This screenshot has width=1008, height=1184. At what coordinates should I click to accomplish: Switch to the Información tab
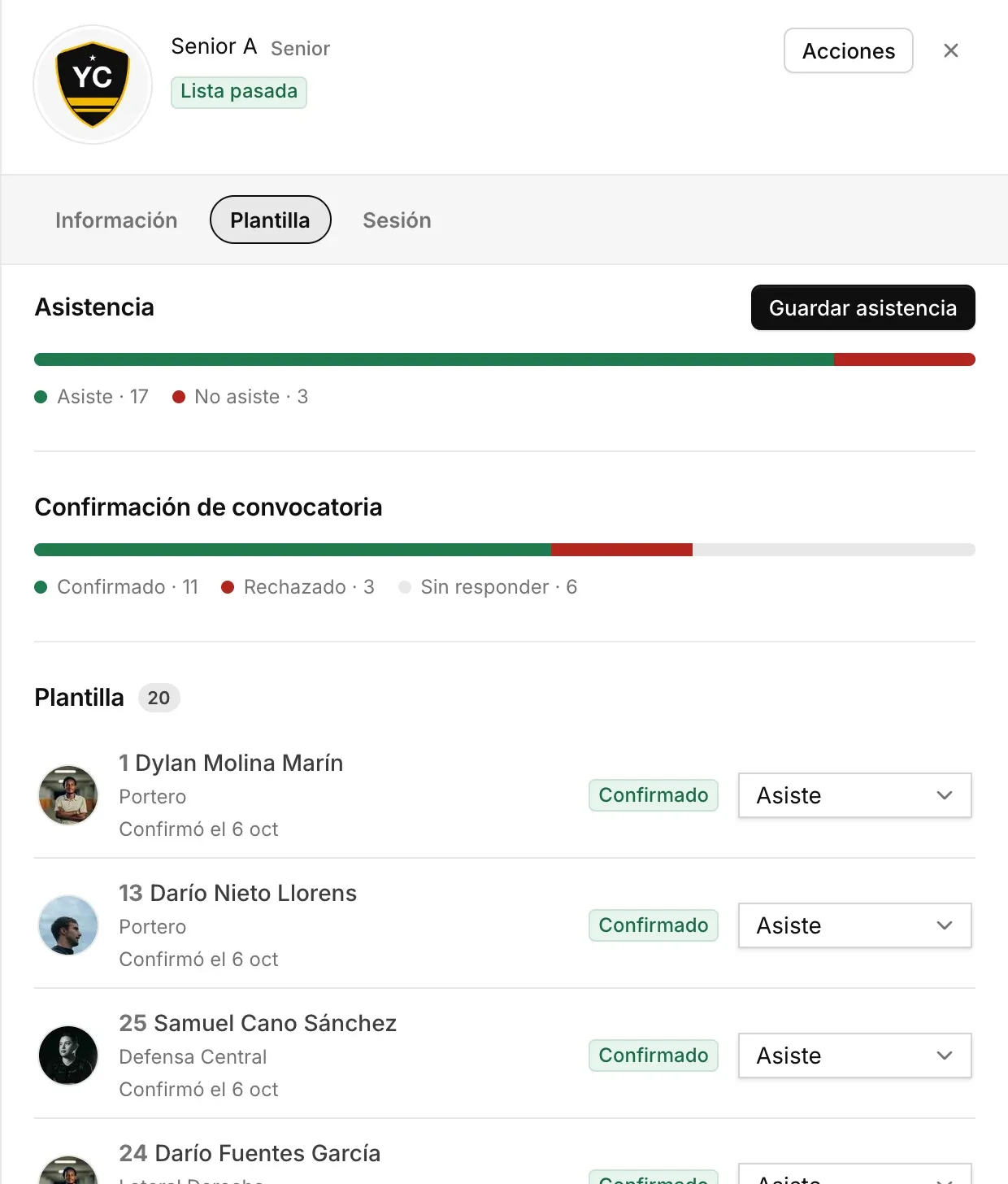pos(116,220)
